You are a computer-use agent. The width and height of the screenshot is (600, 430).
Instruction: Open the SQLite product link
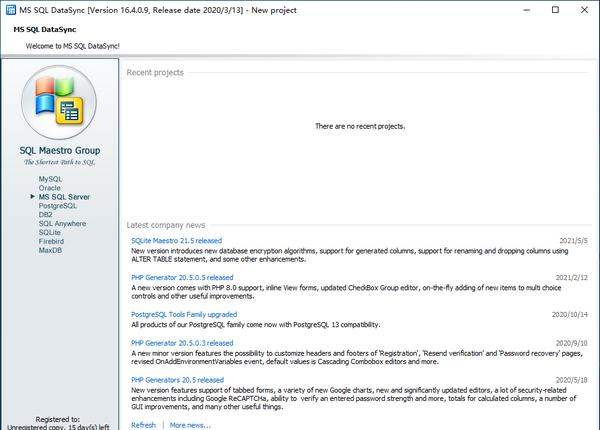point(49,232)
